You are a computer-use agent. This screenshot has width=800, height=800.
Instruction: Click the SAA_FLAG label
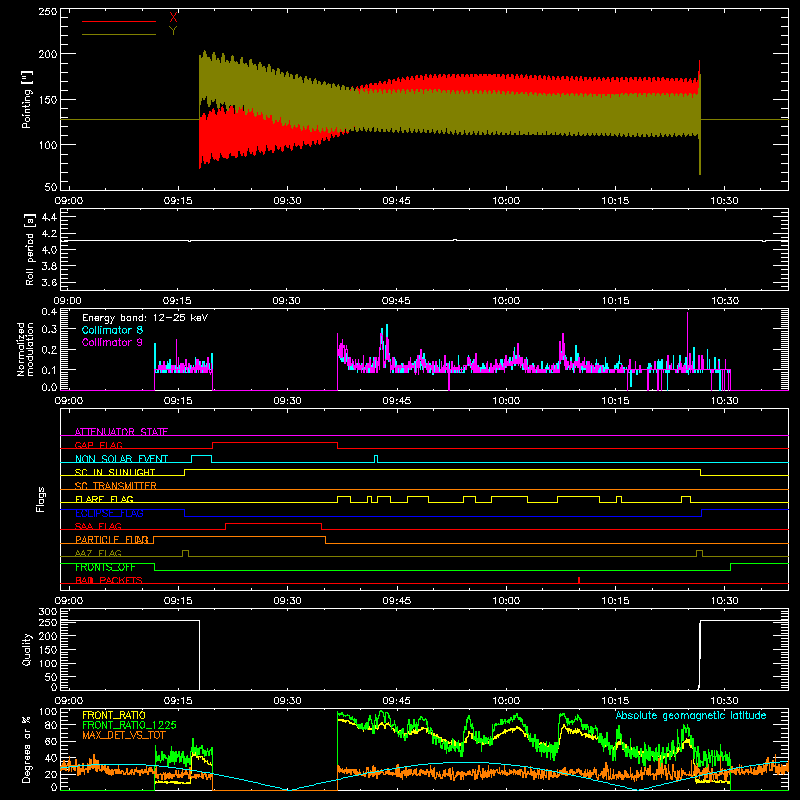98,526
